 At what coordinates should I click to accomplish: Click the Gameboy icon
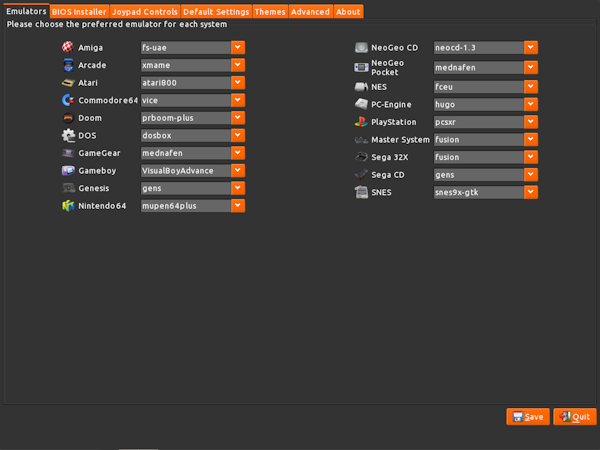pos(68,170)
